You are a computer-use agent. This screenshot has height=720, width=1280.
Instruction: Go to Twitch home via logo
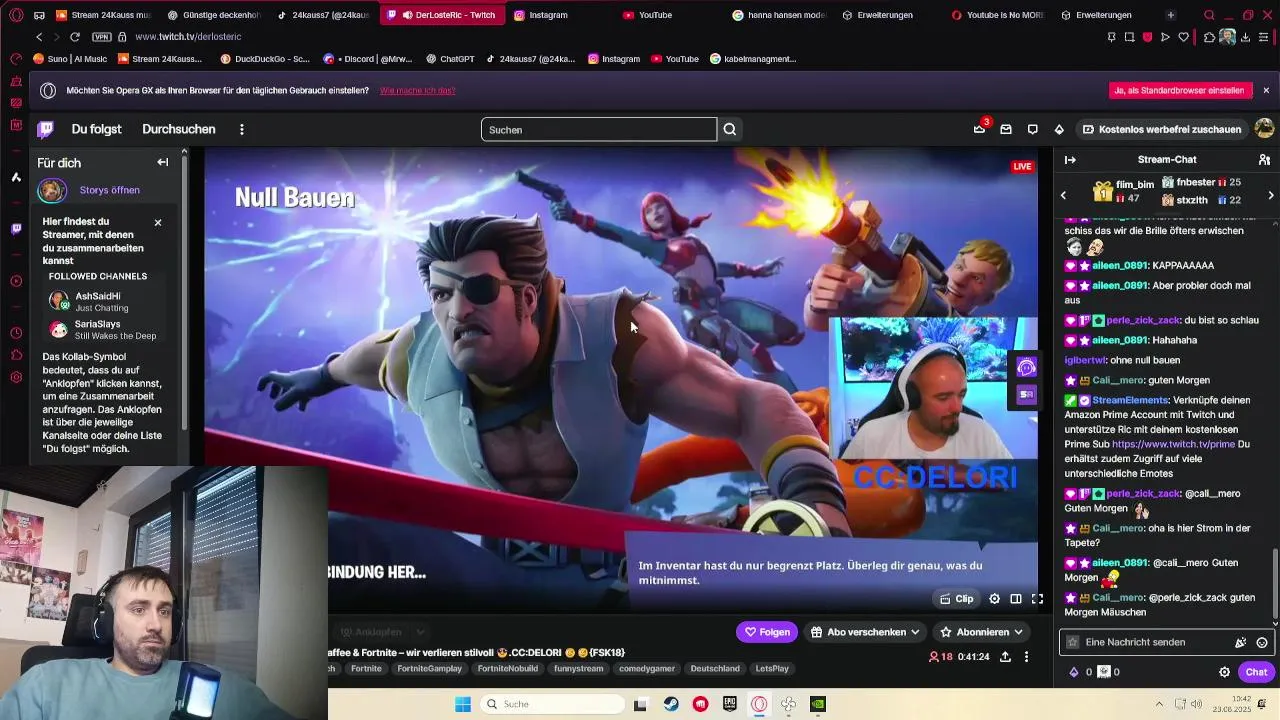coord(46,129)
